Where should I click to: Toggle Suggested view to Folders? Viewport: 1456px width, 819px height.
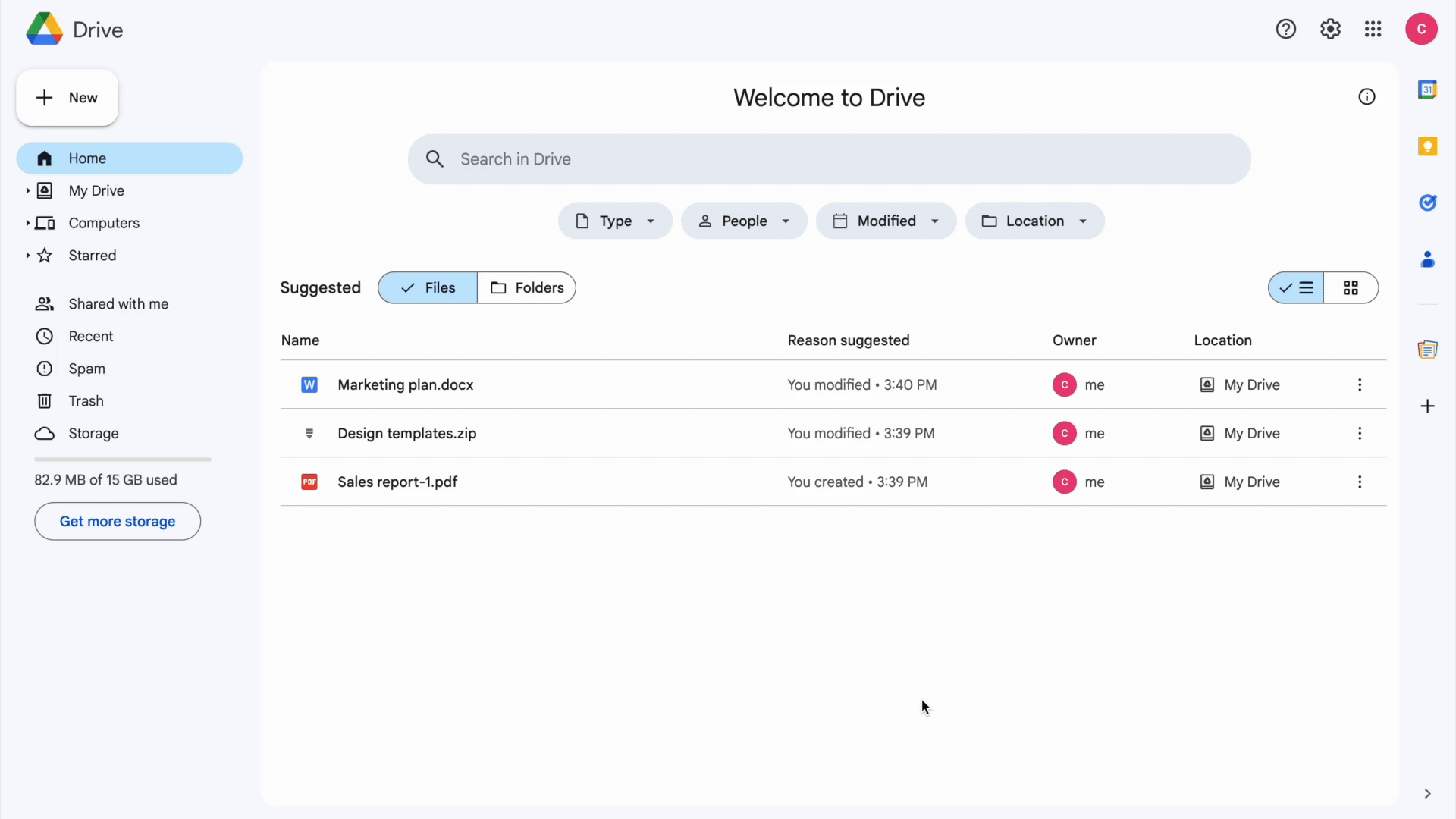click(x=527, y=288)
